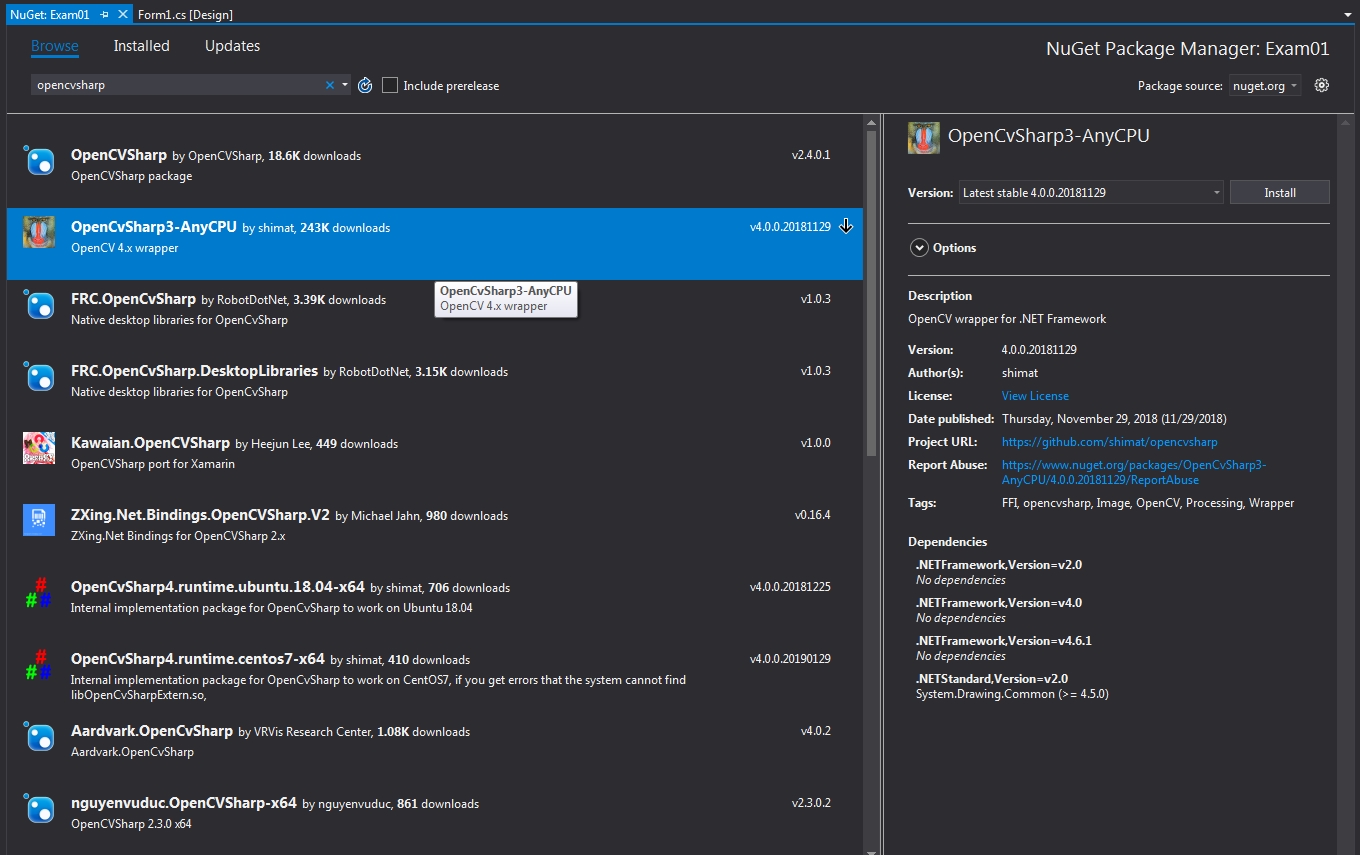Open the Version dropdown showing Latest stable
Image resolution: width=1360 pixels, height=855 pixels.
pyautogui.click(x=1090, y=192)
